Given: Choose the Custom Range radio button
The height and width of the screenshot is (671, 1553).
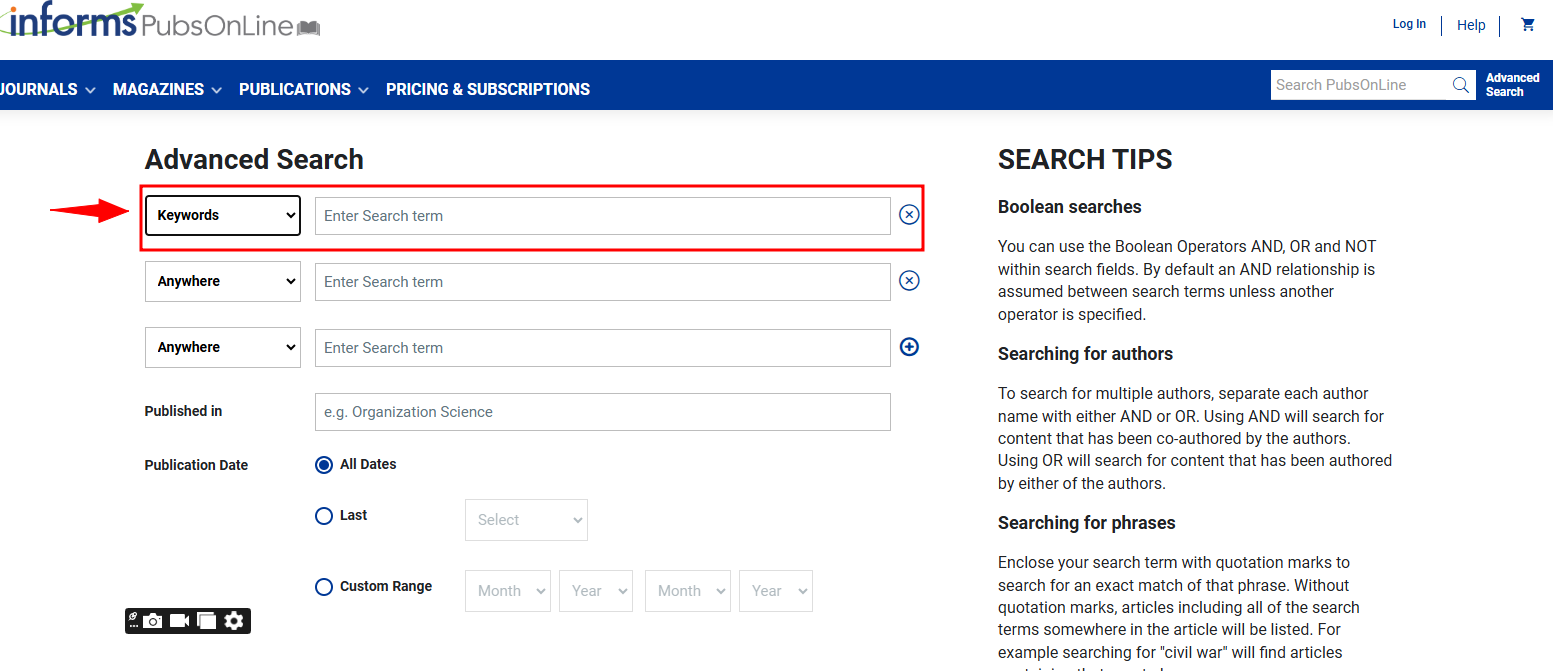Looking at the screenshot, I should point(324,587).
